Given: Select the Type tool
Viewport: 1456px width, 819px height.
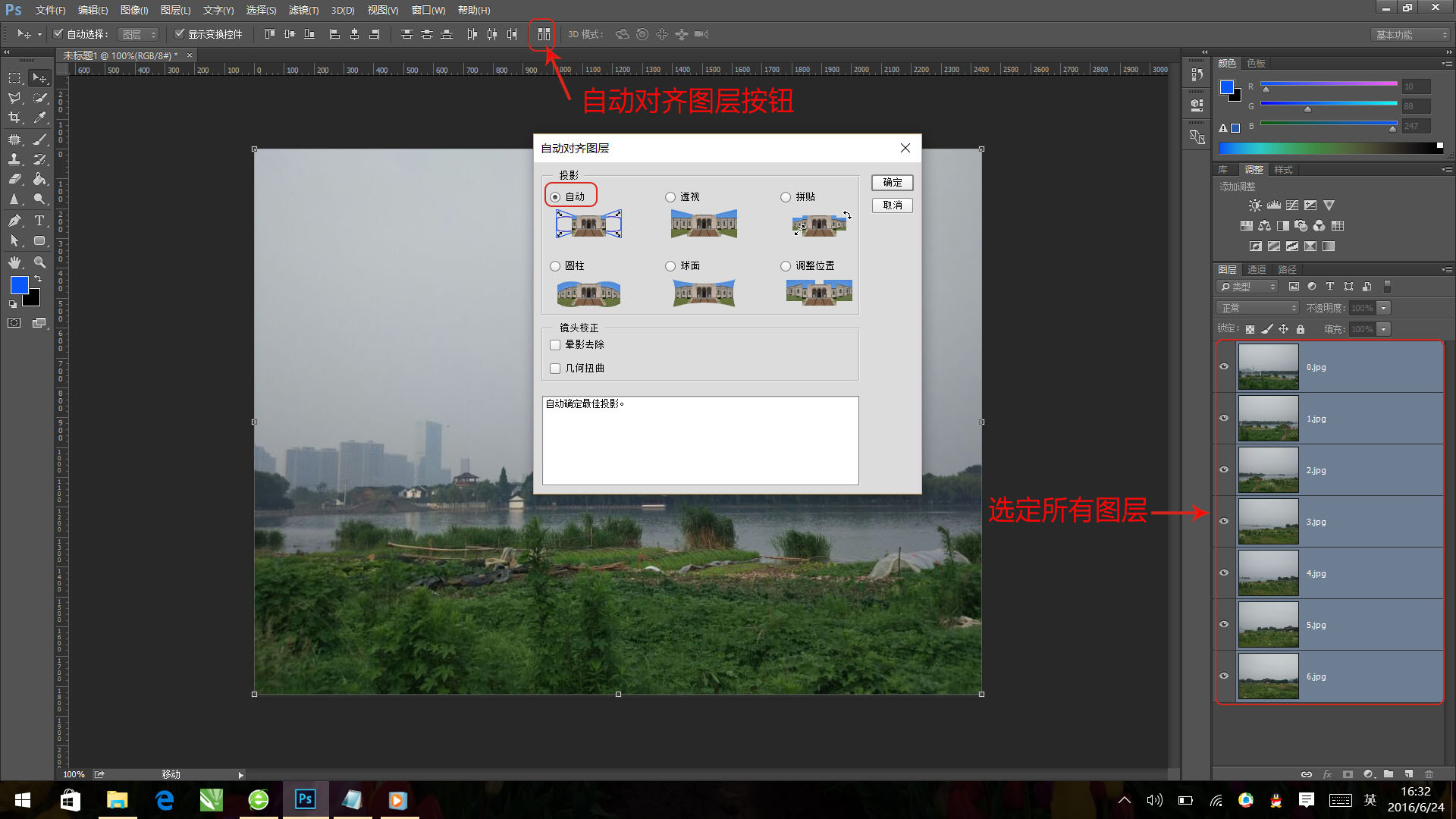Looking at the screenshot, I should [39, 221].
